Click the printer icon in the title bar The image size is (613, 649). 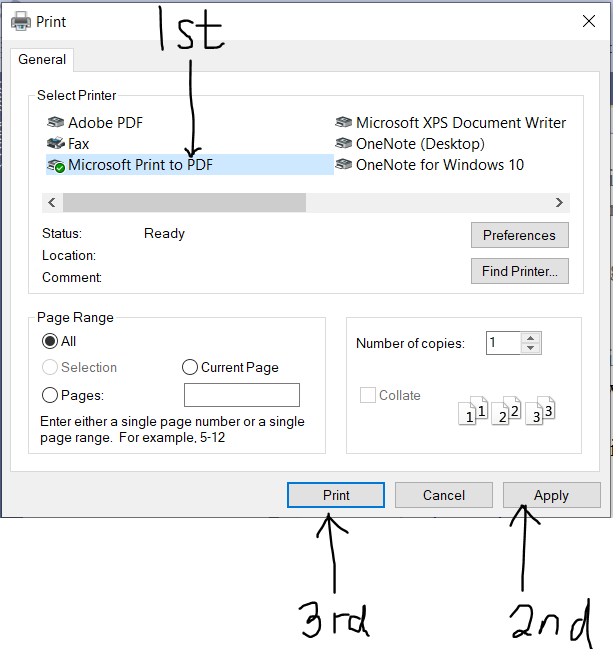pyautogui.click(x=21, y=21)
